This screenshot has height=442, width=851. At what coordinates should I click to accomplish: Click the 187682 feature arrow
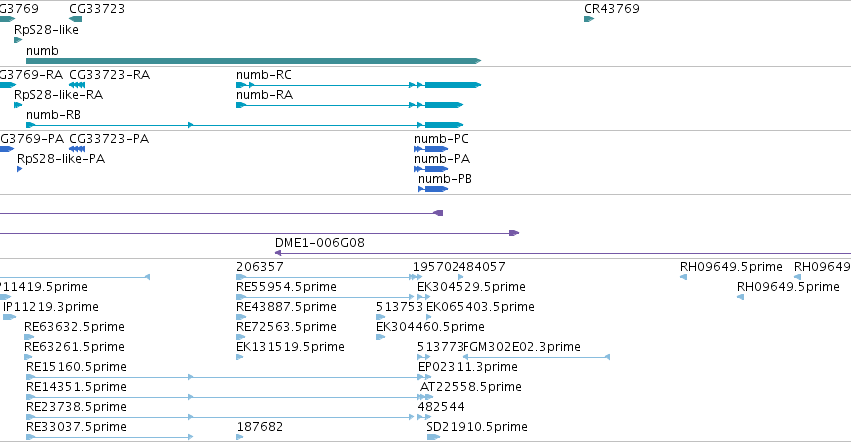[240, 437]
